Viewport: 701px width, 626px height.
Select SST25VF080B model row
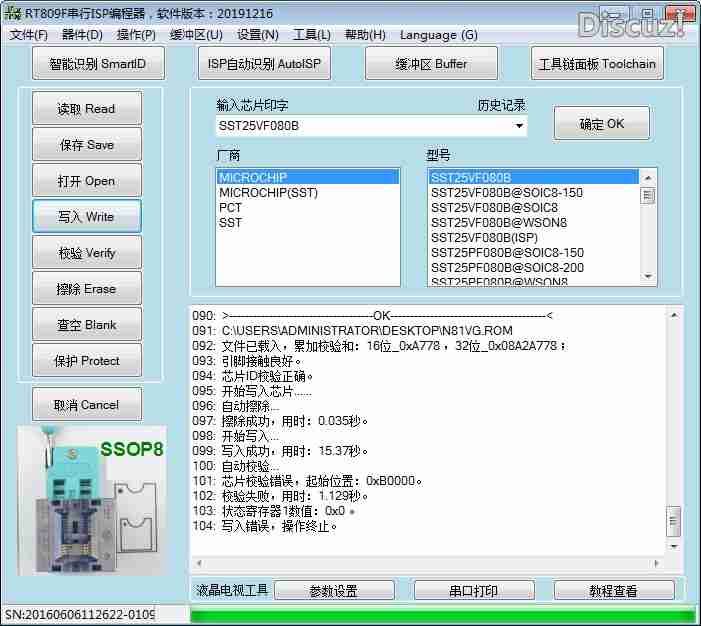(x=534, y=177)
